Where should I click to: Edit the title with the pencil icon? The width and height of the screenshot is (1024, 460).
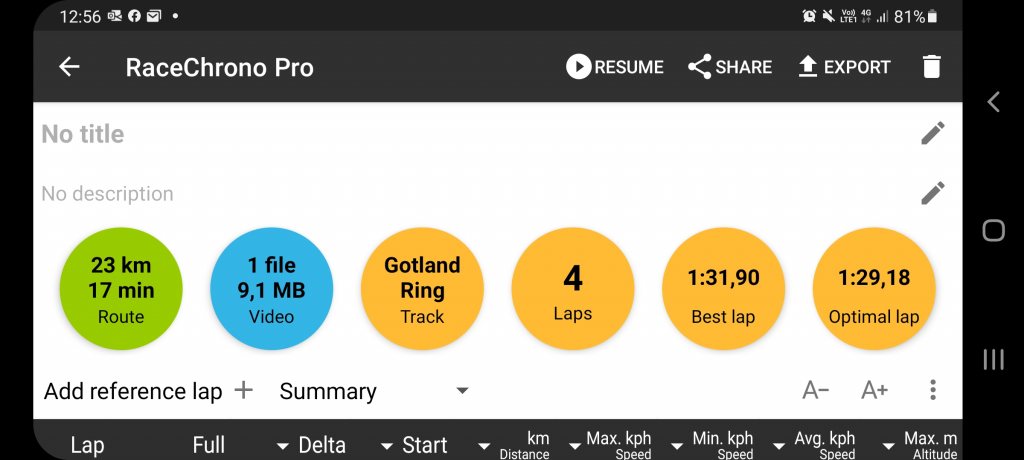(933, 133)
